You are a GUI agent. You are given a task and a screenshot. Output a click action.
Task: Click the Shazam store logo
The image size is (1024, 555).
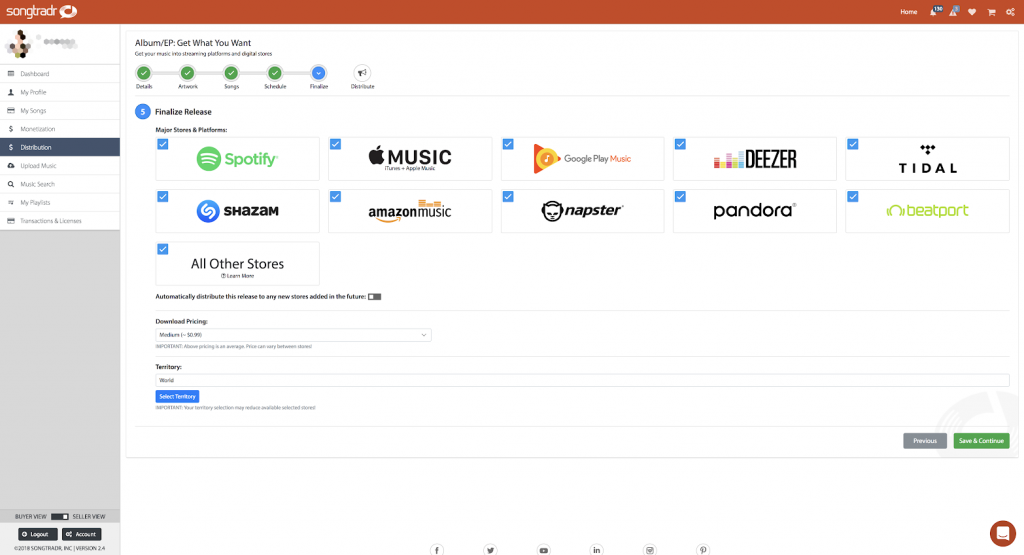237,211
